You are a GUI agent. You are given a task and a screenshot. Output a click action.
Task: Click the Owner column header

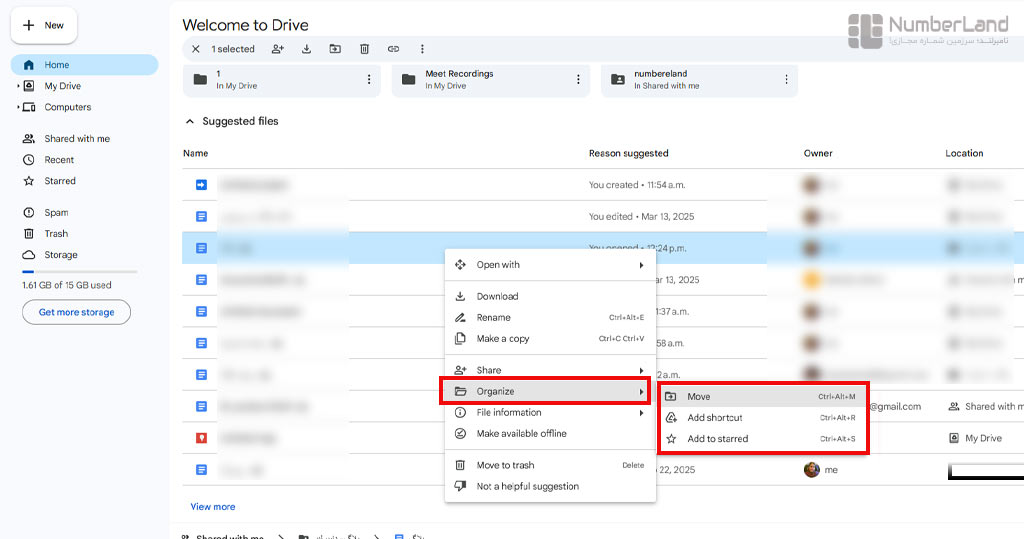[818, 153]
